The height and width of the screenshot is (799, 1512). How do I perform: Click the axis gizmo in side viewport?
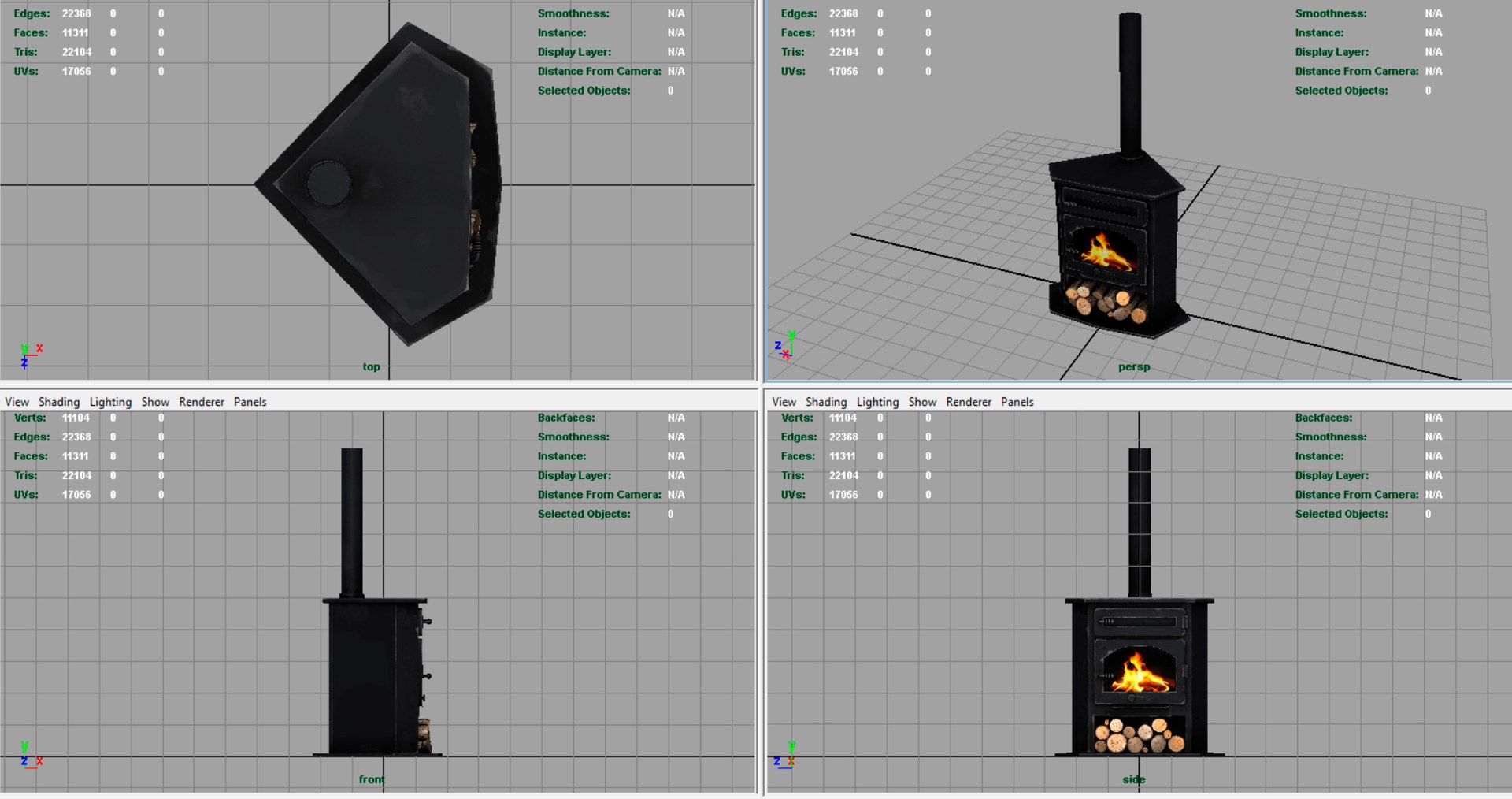[785, 755]
